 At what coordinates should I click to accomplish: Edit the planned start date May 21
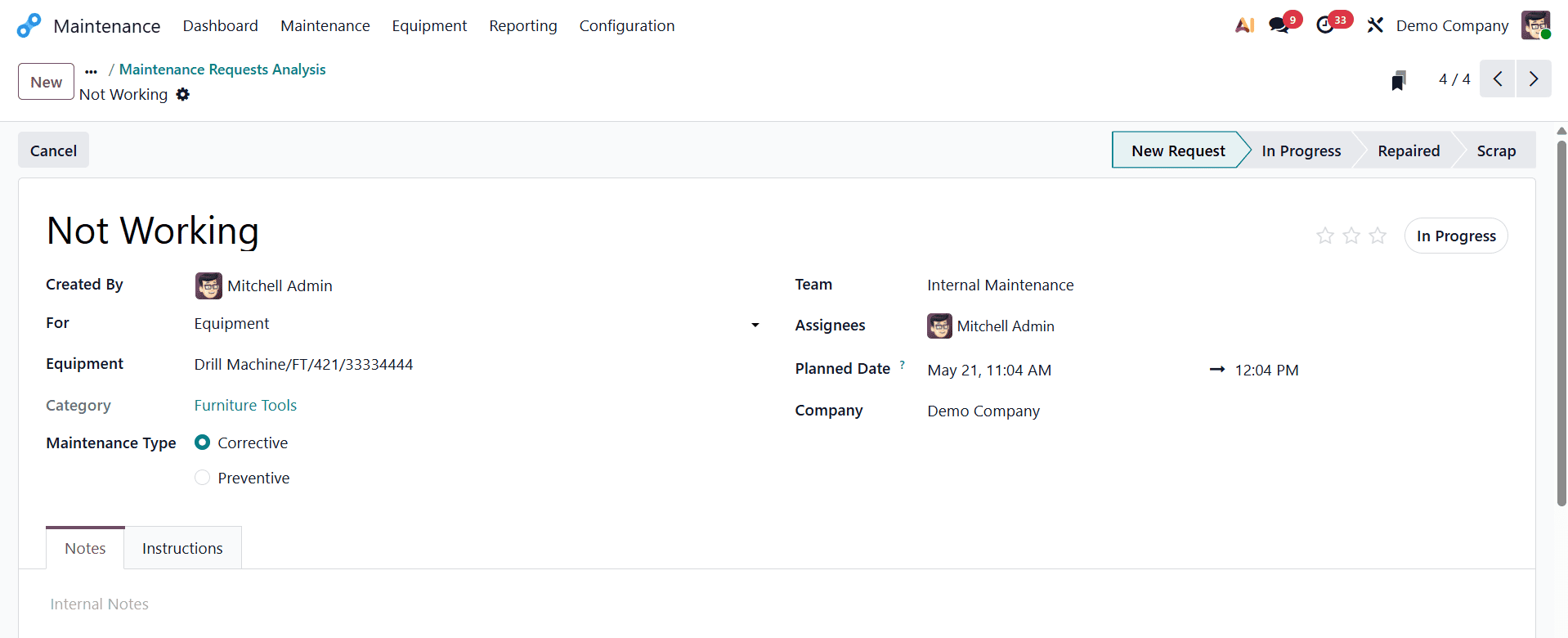989,371
